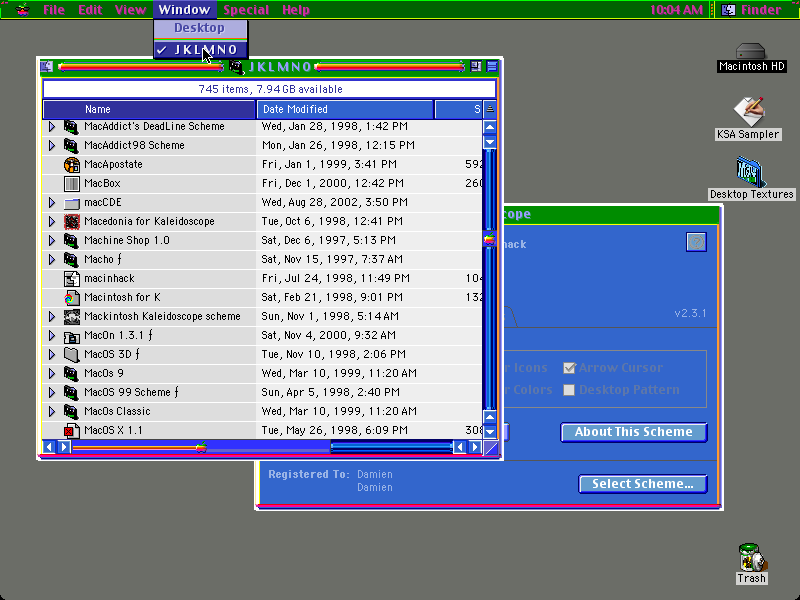Click the apple-shaped horizontal scrollbar thumb
The height and width of the screenshot is (600, 800).
[x=201, y=447]
